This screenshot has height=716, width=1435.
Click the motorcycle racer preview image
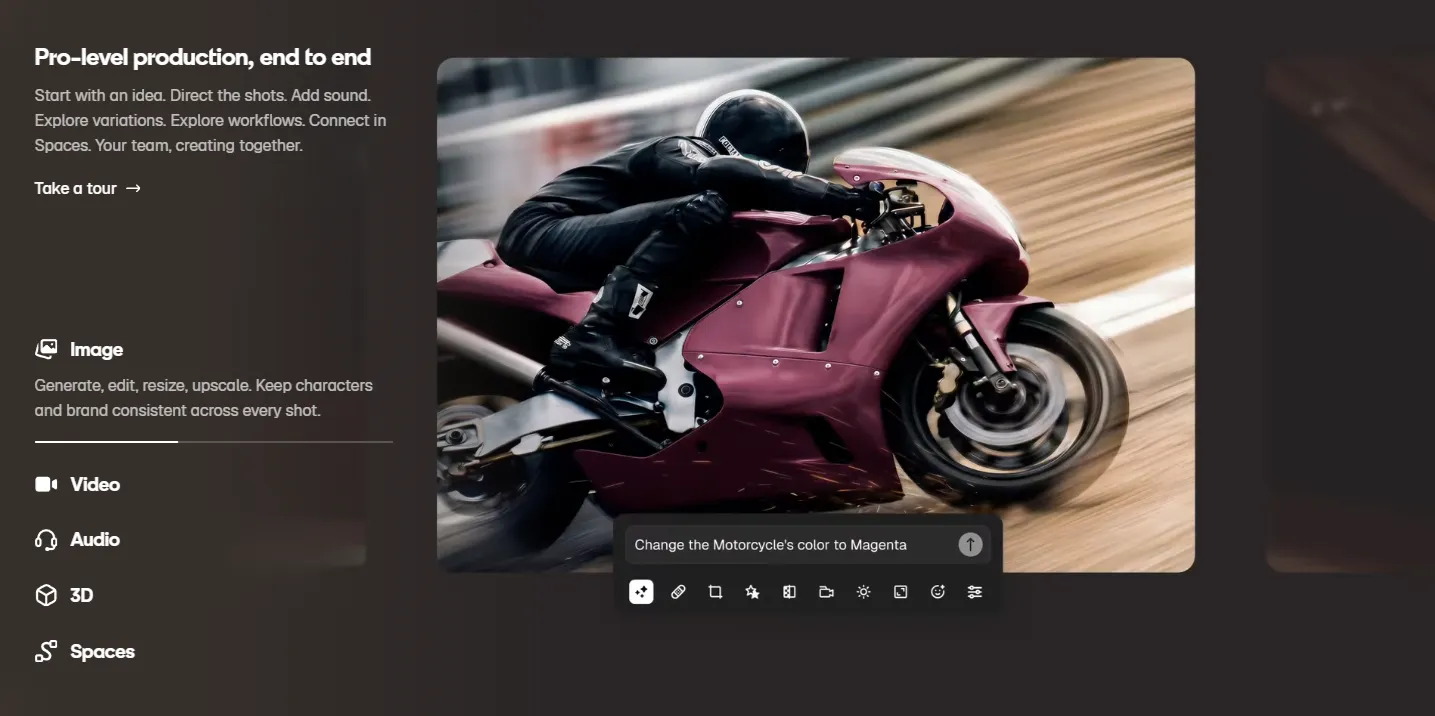click(x=816, y=315)
